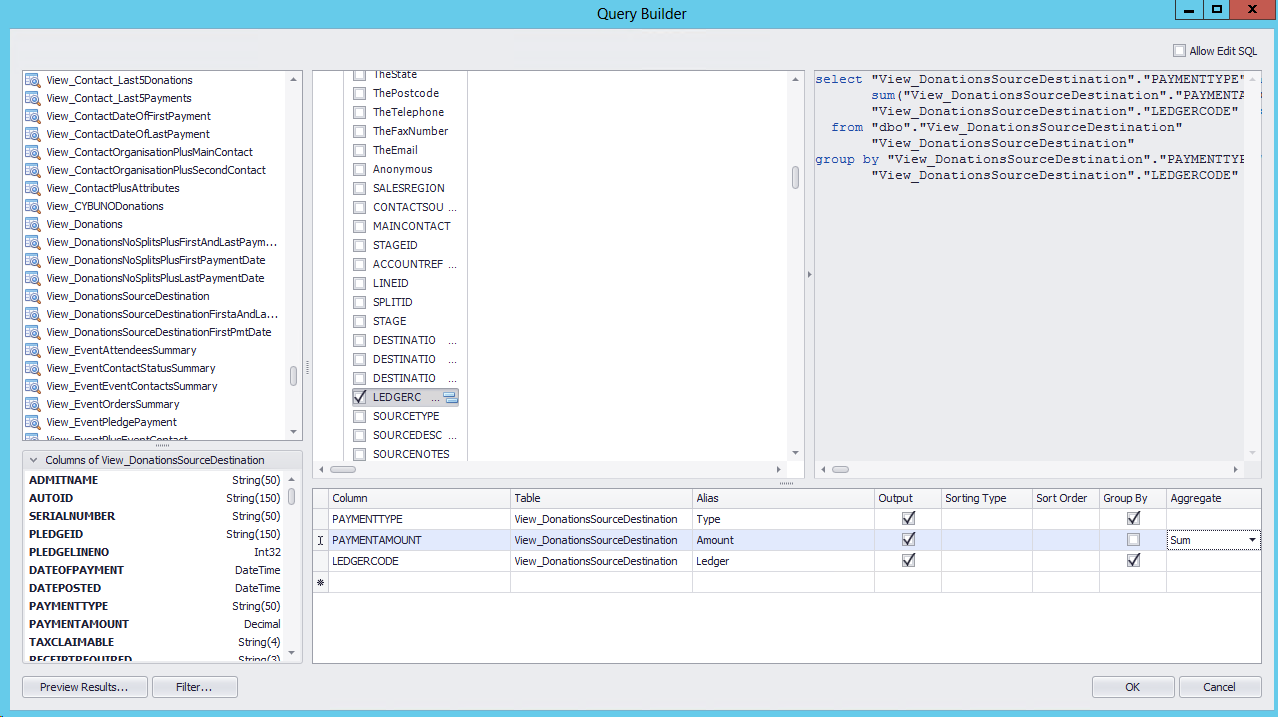Click the Table column header

point(602,498)
